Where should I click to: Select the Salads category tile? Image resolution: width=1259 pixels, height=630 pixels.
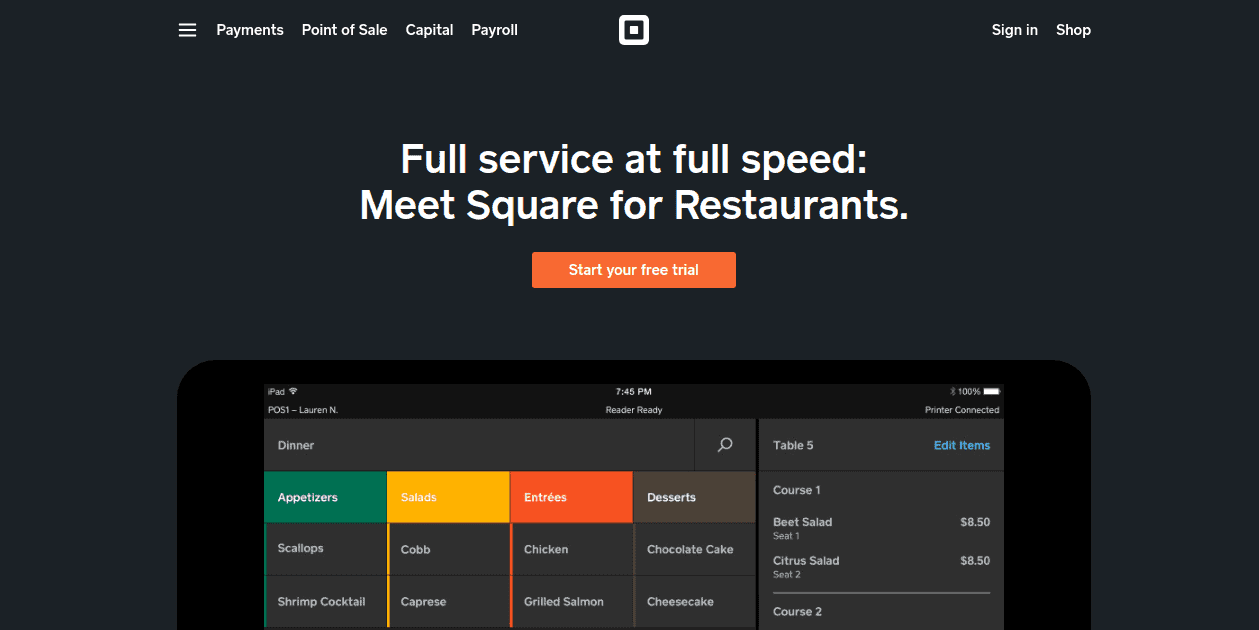pyautogui.click(x=448, y=497)
